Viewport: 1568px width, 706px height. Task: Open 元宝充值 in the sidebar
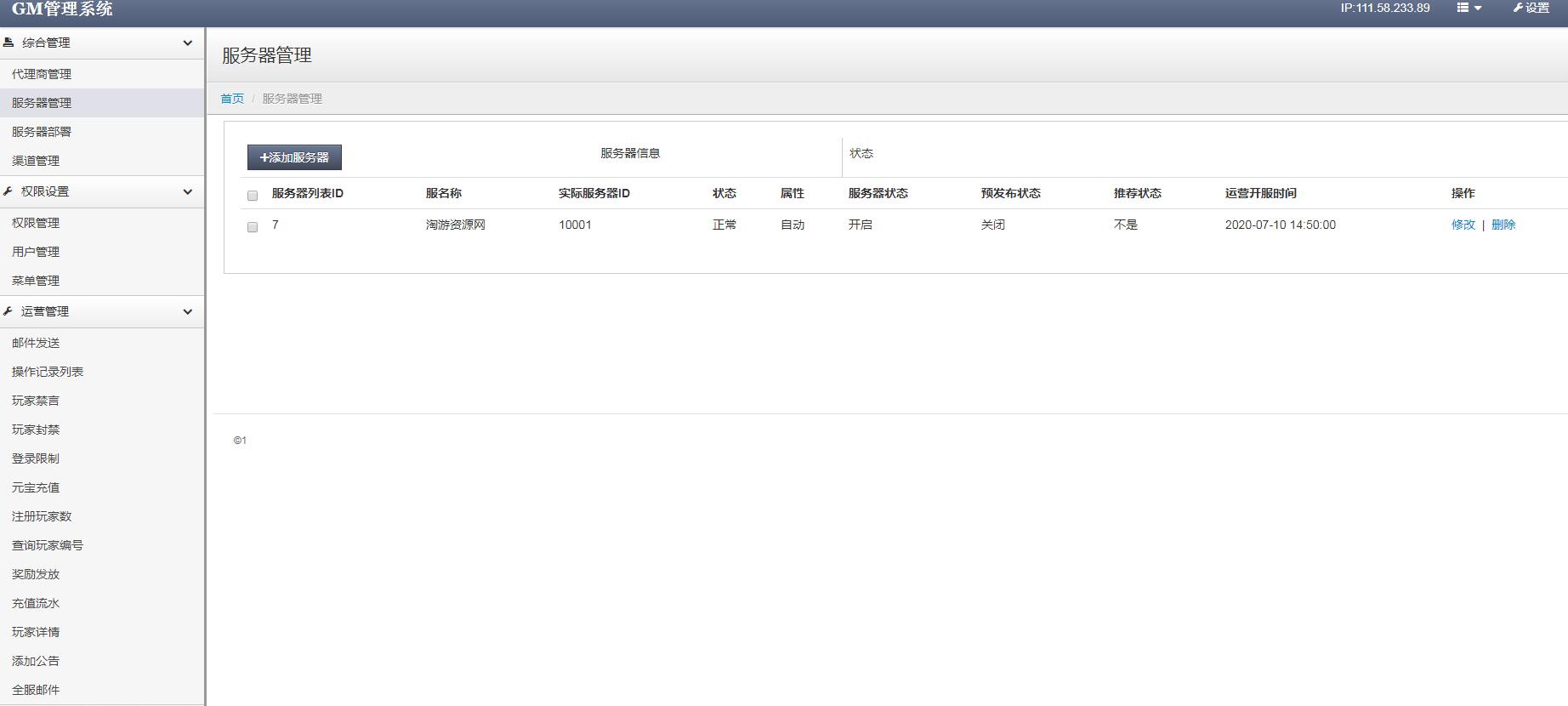click(x=36, y=487)
